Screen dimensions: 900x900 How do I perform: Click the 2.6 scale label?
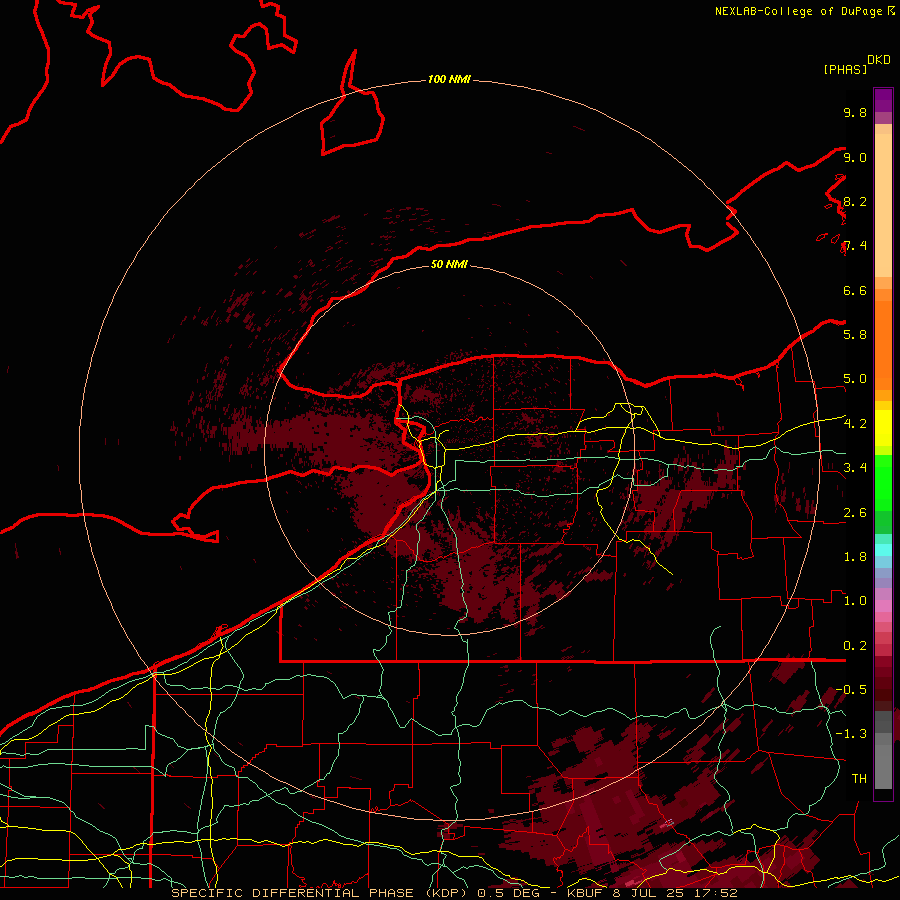tap(855, 512)
